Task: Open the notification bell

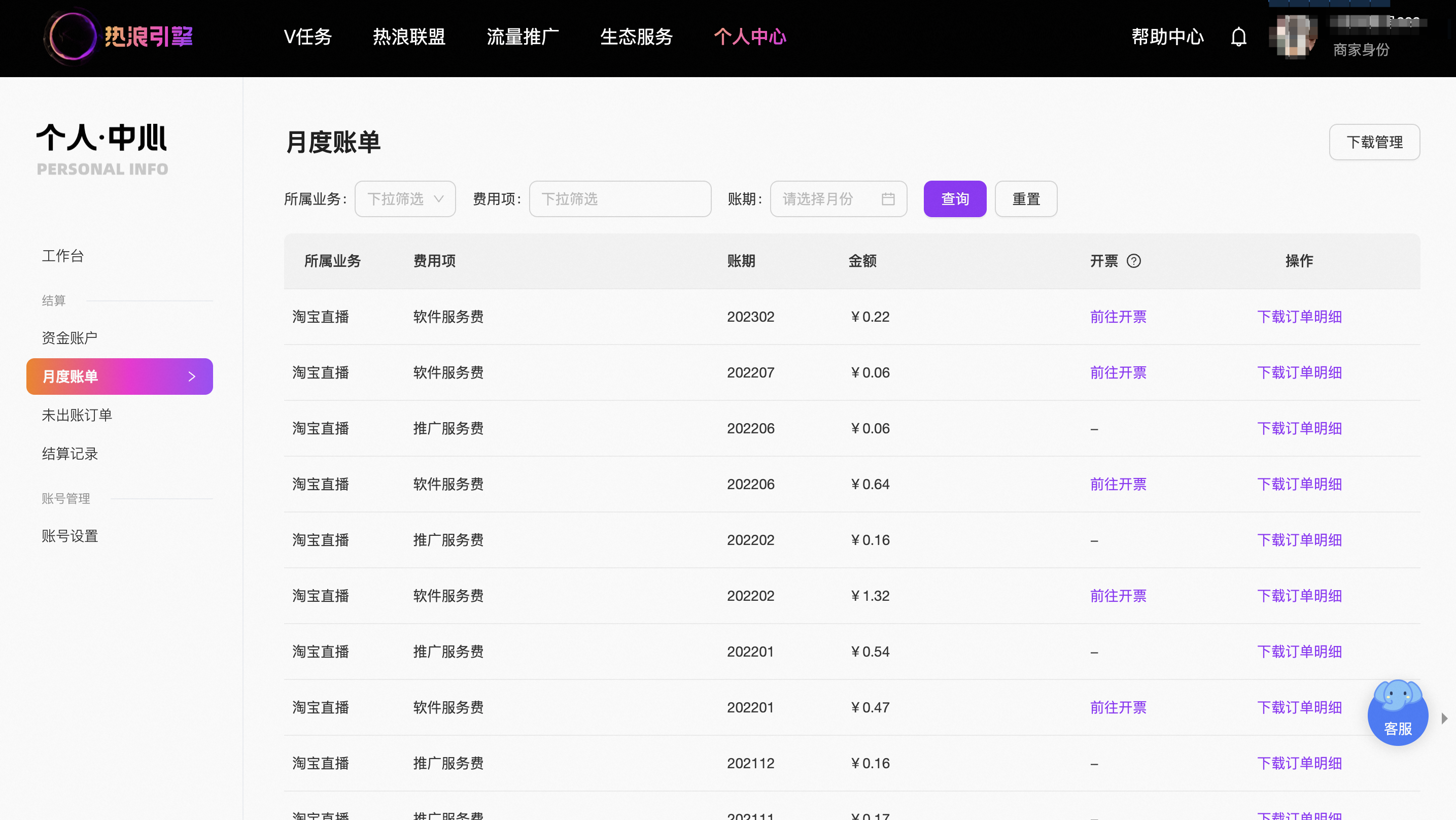Action: pos(1238,38)
